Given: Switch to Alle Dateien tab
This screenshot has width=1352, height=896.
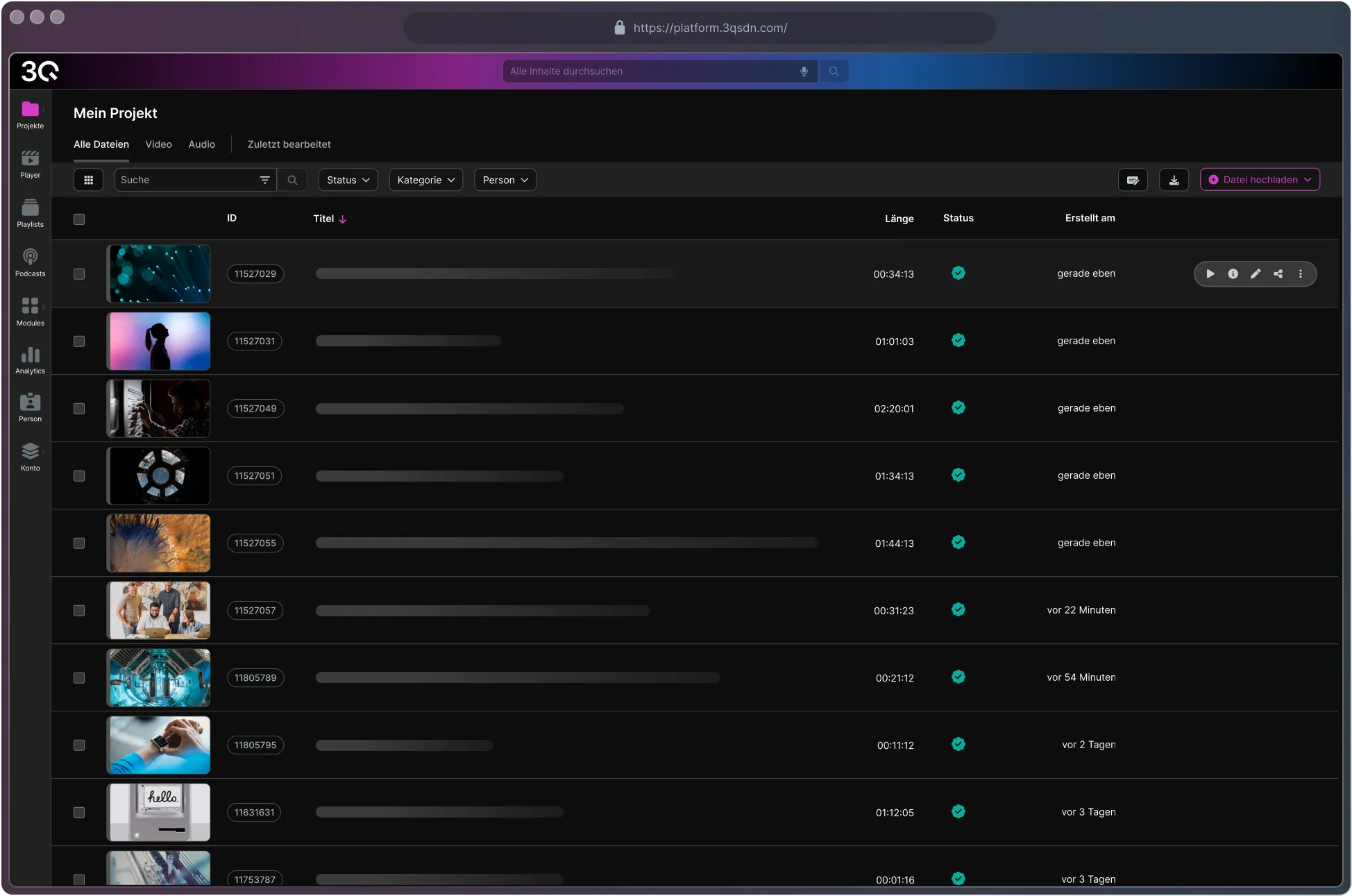Looking at the screenshot, I should 101,144.
